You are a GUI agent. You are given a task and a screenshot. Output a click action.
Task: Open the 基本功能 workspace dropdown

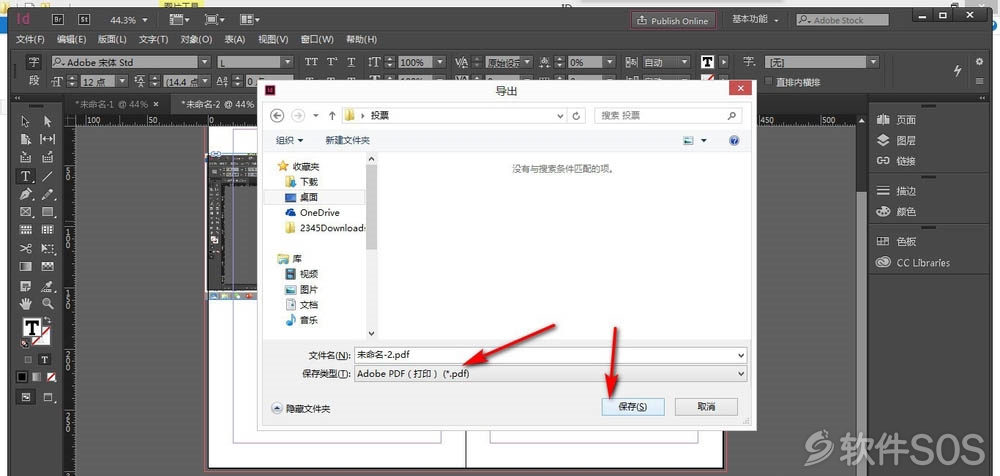coord(755,20)
